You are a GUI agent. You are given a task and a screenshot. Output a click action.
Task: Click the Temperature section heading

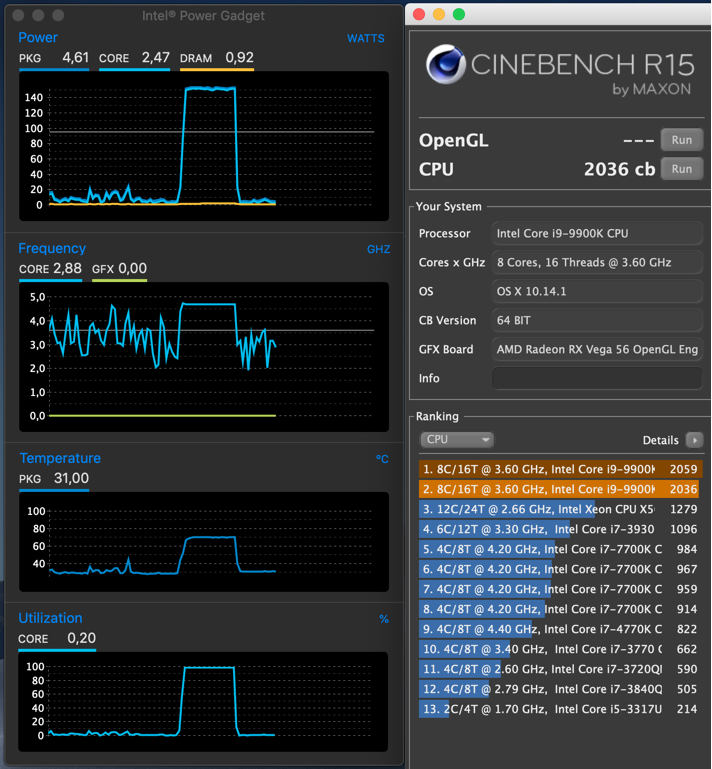pyautogui.click(x=60, y=458)
